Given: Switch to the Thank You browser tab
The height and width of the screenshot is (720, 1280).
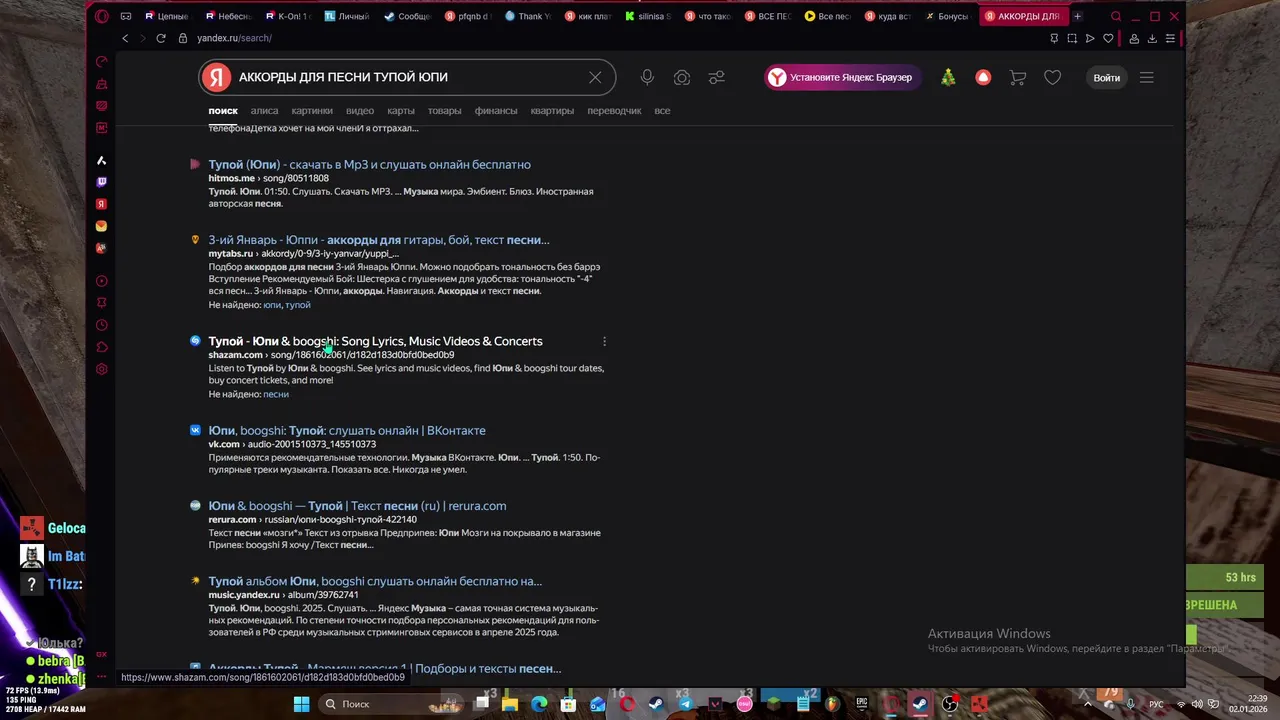Looking at the screenshot, I should (528, 16).
